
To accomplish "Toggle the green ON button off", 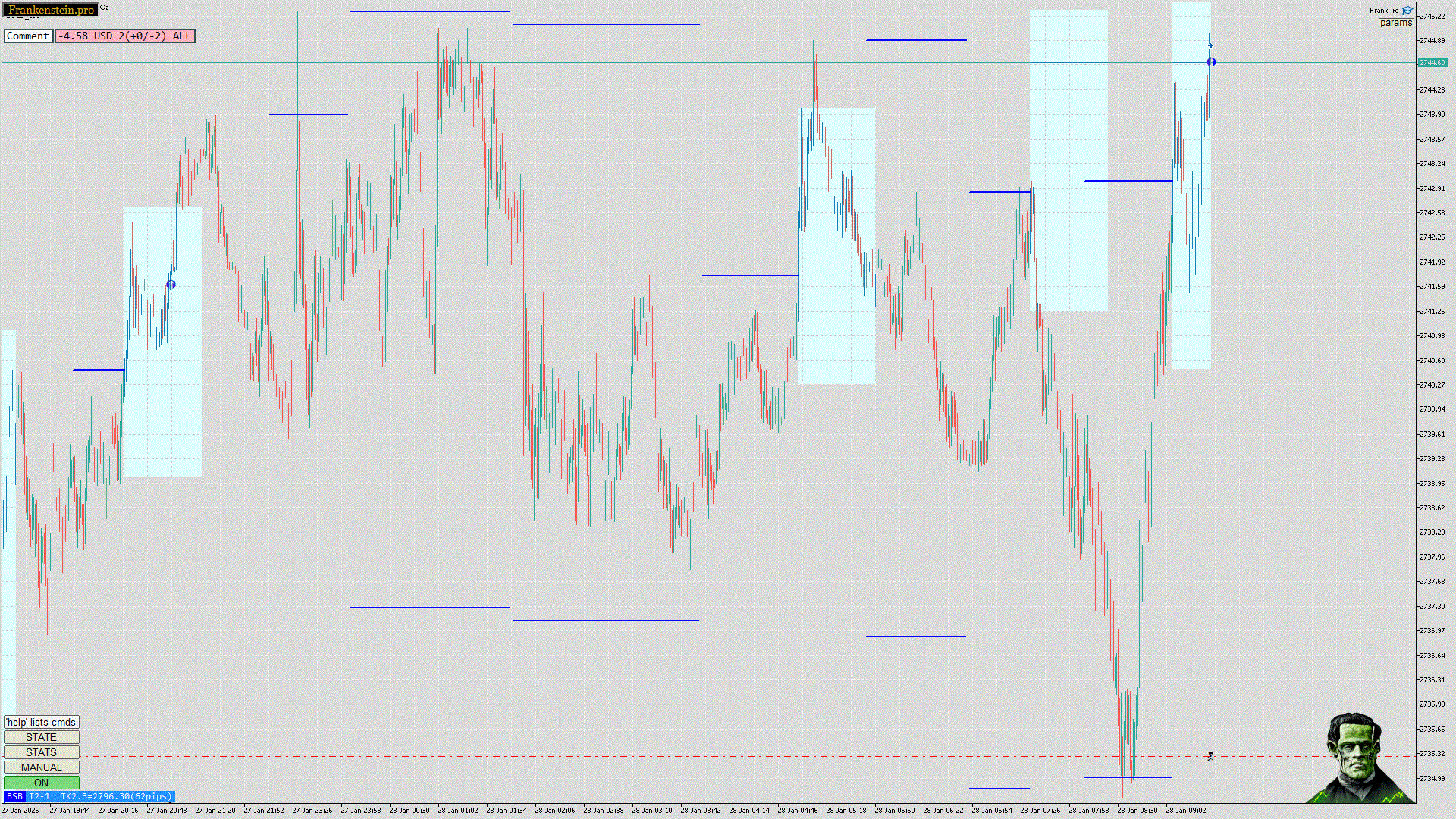I will 41,783.
